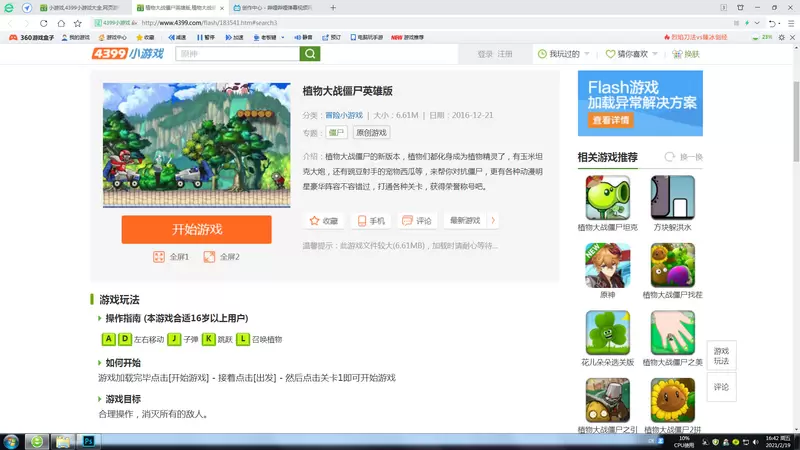
Task: Open the browser skin shirt icon
Action: 740,8
